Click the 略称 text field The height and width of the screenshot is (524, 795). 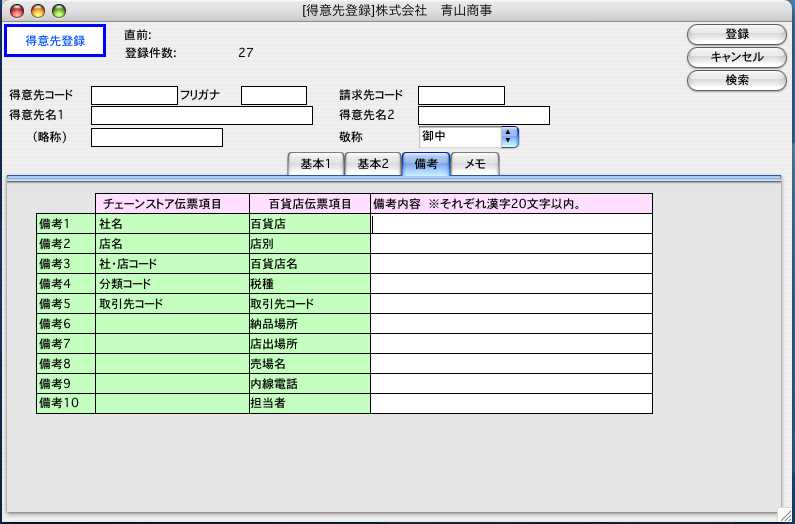[156, 138]
